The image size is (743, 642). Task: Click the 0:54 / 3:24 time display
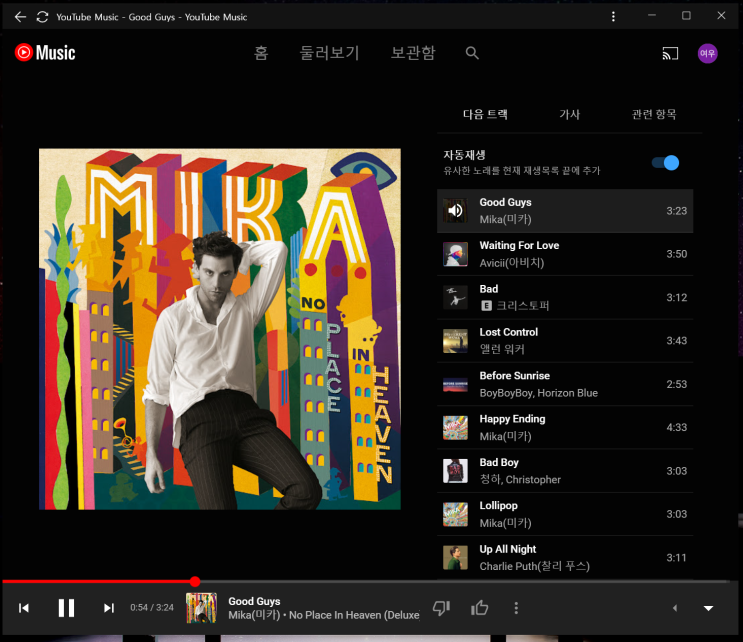tap(152, 608)
